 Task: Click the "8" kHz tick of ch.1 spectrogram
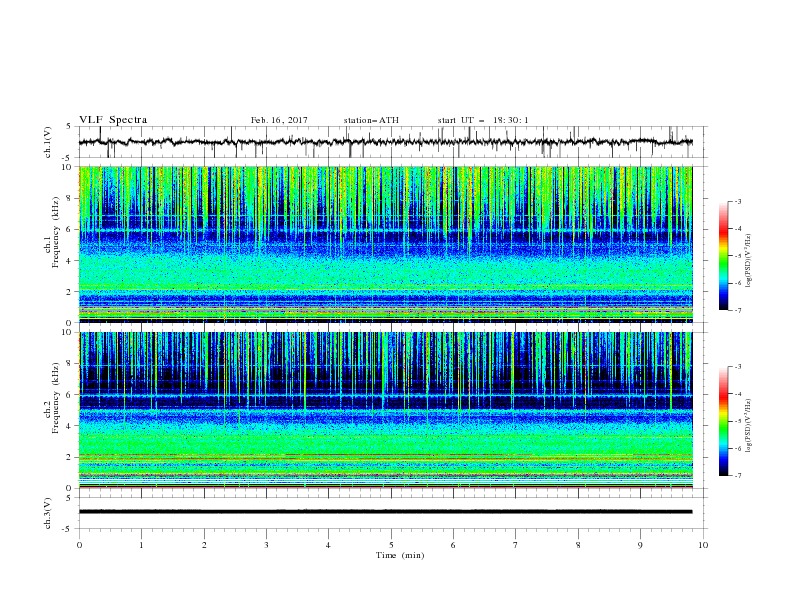[x=70, y=198]
